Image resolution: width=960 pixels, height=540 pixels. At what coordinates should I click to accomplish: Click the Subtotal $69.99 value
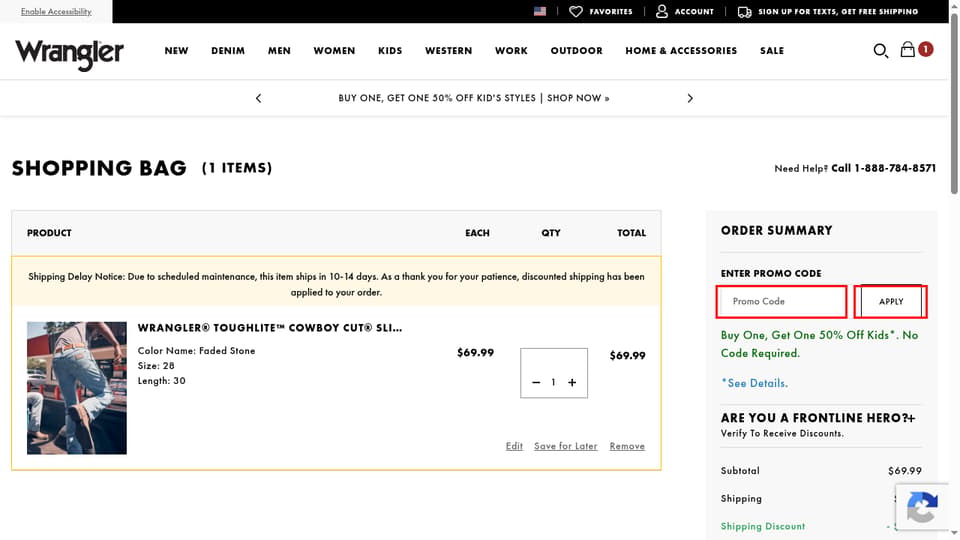pyautogui.click(x=904, y=471)
